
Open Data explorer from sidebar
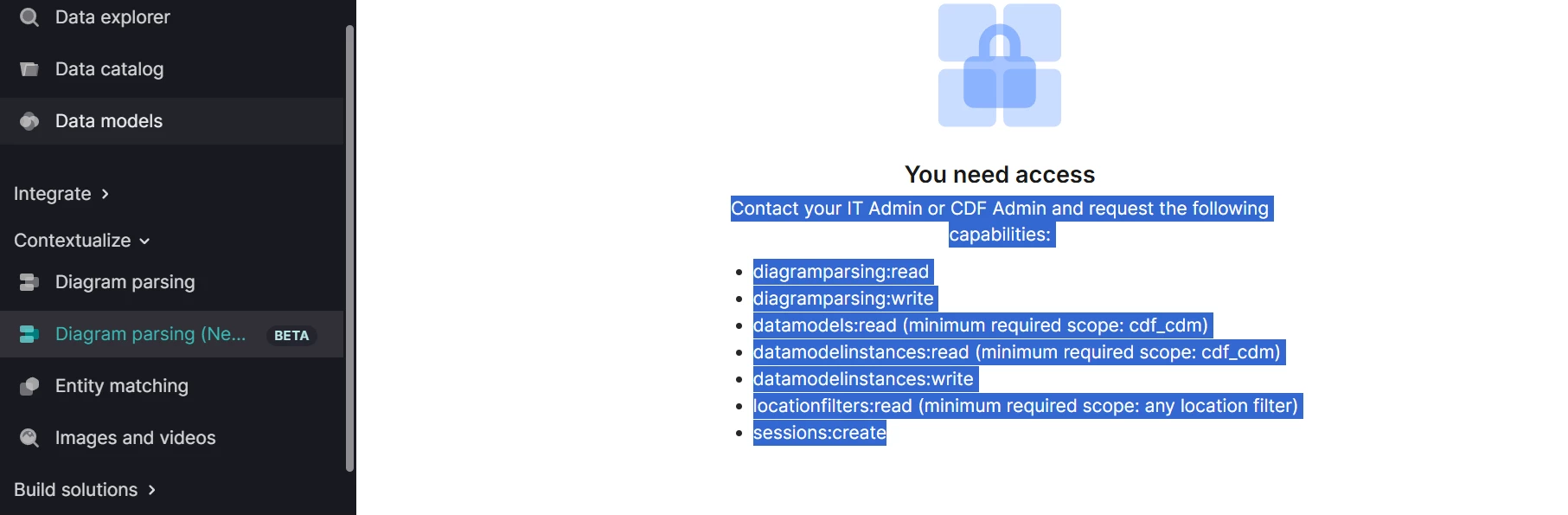(x=112, y=17)
